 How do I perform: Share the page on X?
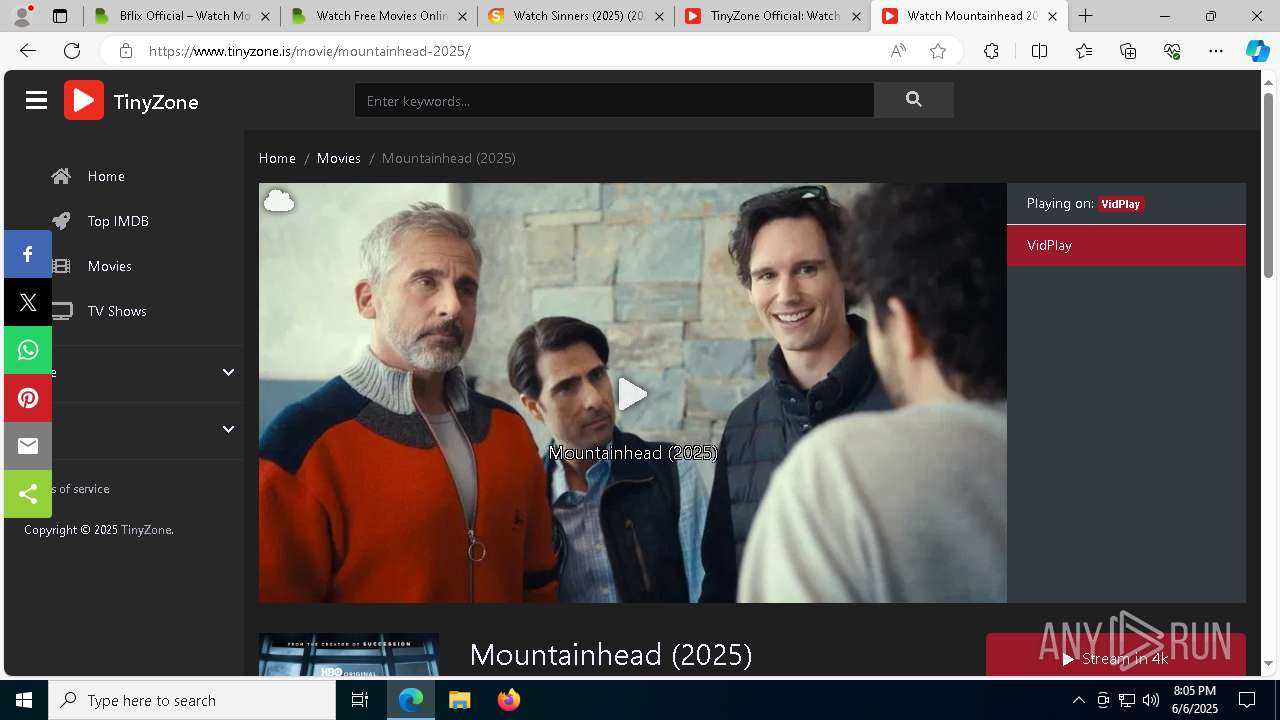(28, 302)
